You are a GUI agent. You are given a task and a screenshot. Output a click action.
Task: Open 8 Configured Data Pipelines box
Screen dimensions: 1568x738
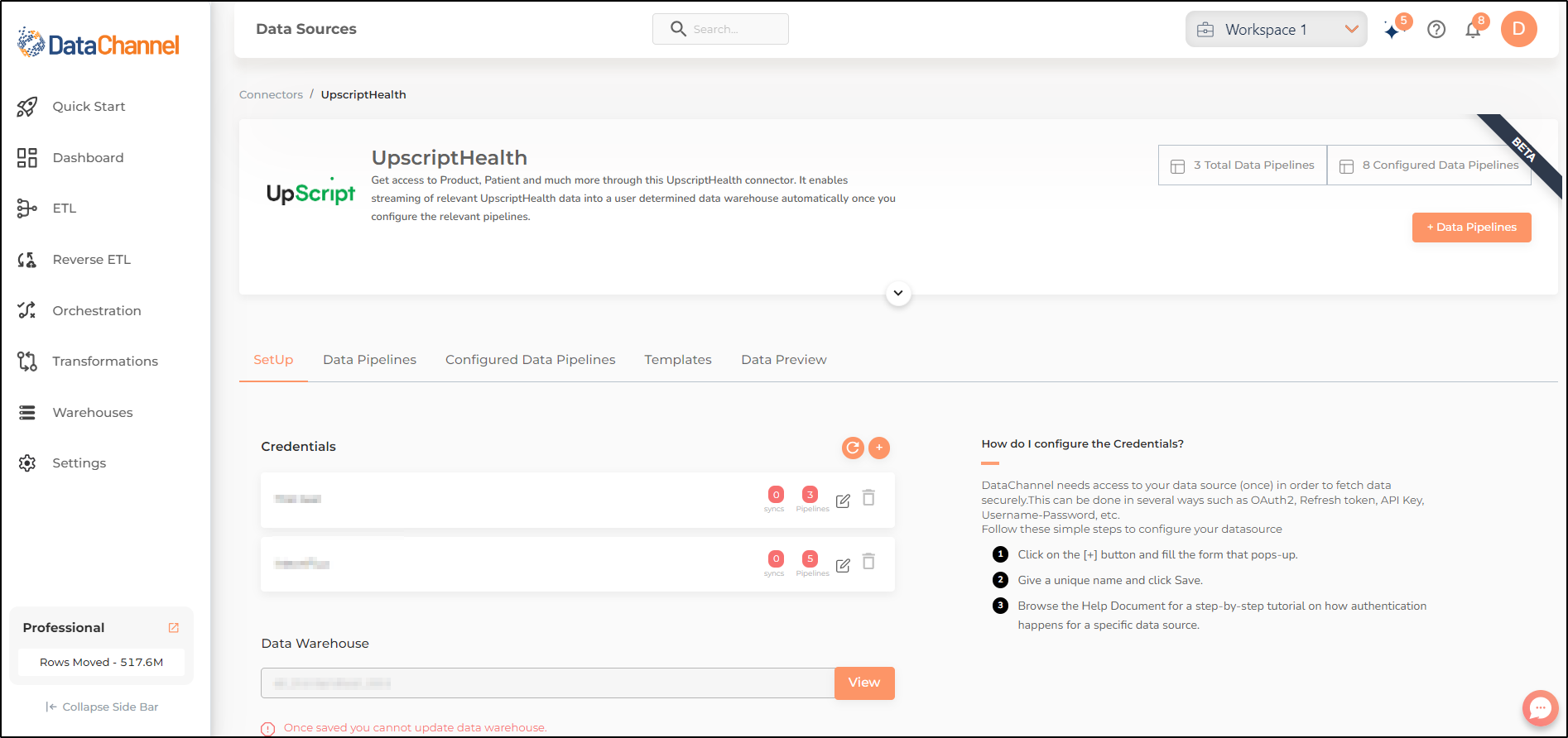(x=1429, y=165)
